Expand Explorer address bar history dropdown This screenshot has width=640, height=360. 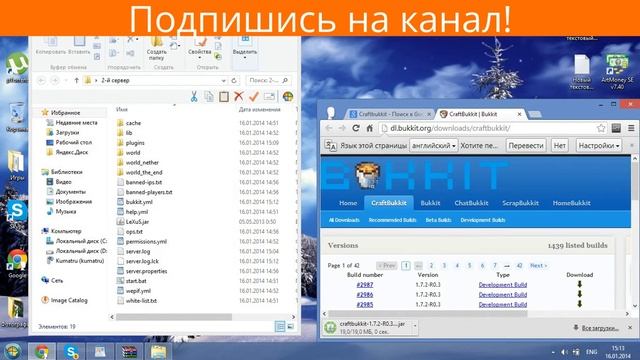(x=223, y=81)
